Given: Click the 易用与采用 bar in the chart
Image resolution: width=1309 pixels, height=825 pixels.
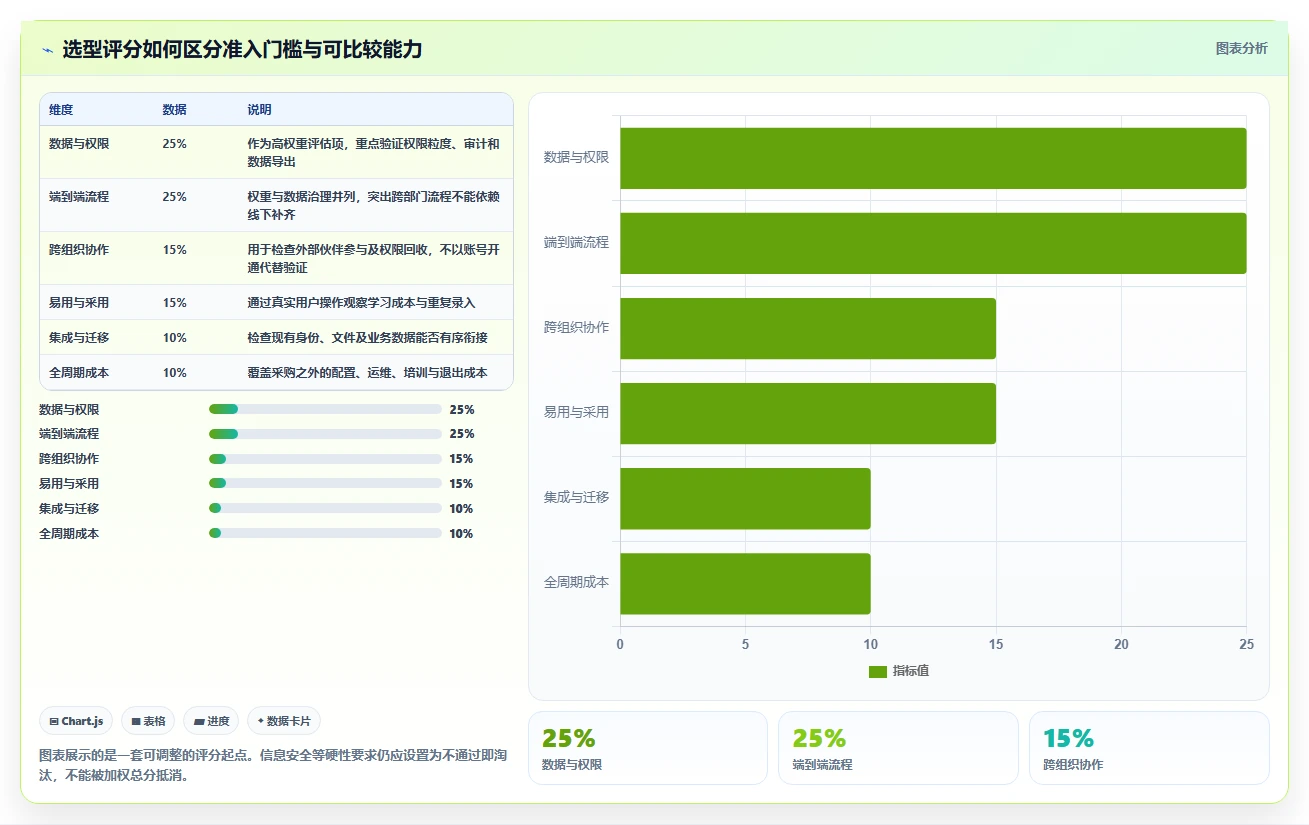Looking at the screenshot, I should [x=808, y=413].
